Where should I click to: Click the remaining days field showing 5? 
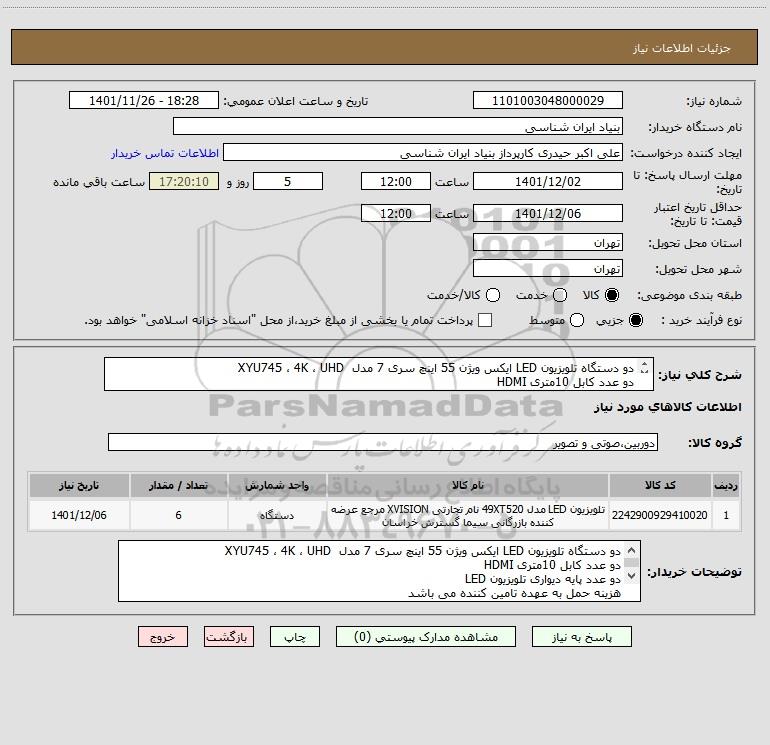(x=288, y=181)
